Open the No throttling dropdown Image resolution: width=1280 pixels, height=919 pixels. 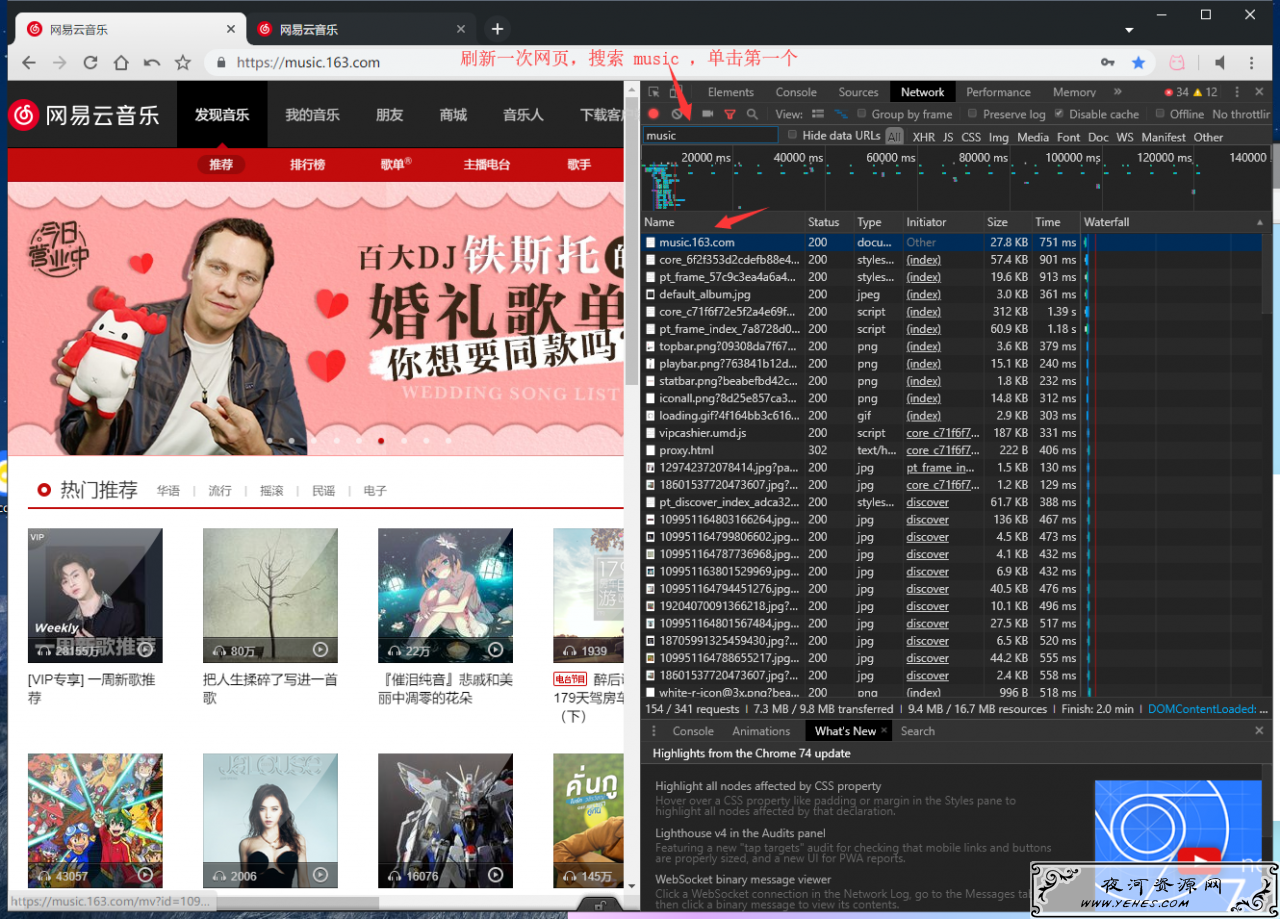[x=1241, y=114]
